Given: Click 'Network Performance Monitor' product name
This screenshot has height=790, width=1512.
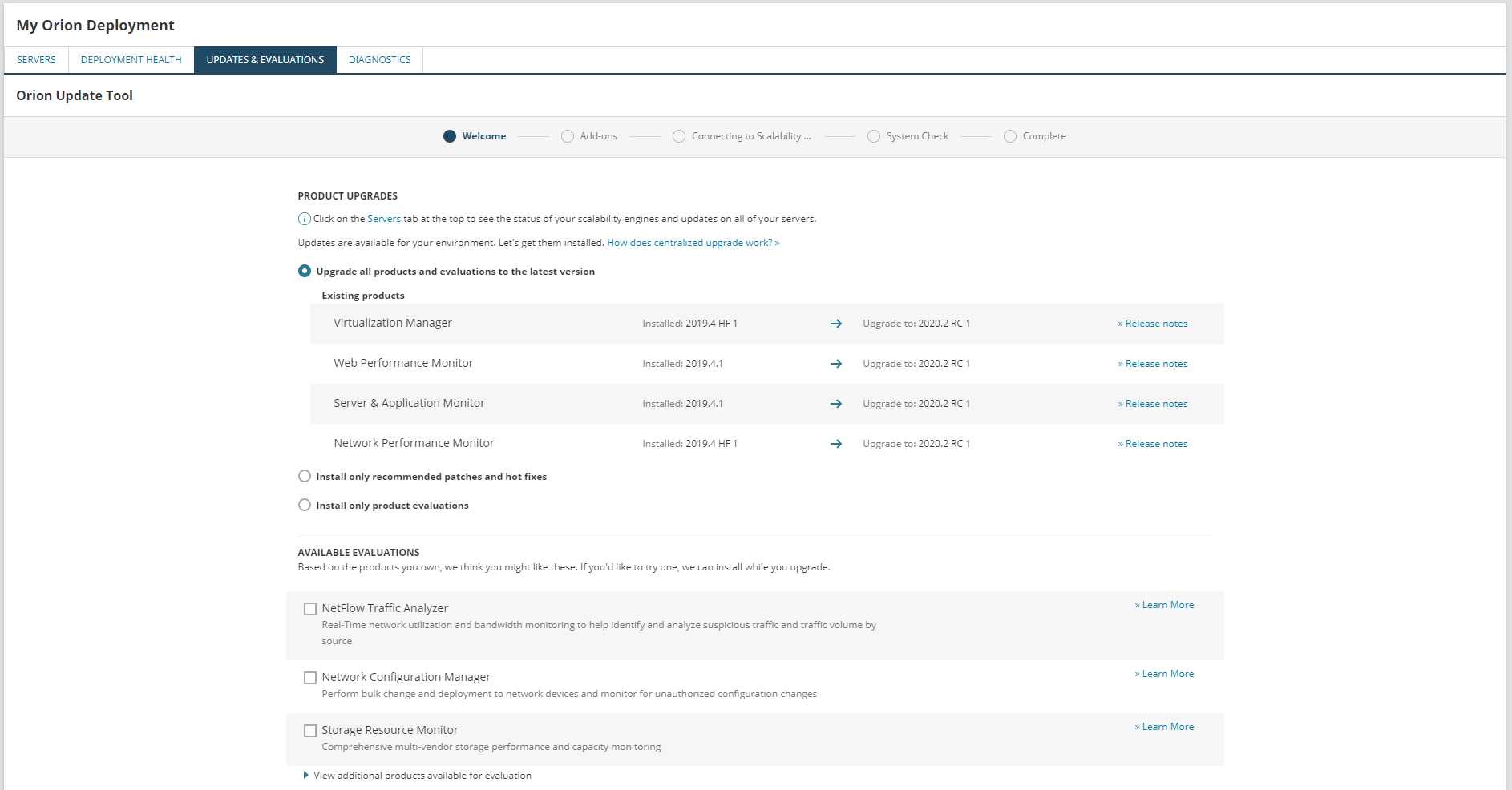Looking at the screenshot, I should pyautogui.click(x=414, y=443).
